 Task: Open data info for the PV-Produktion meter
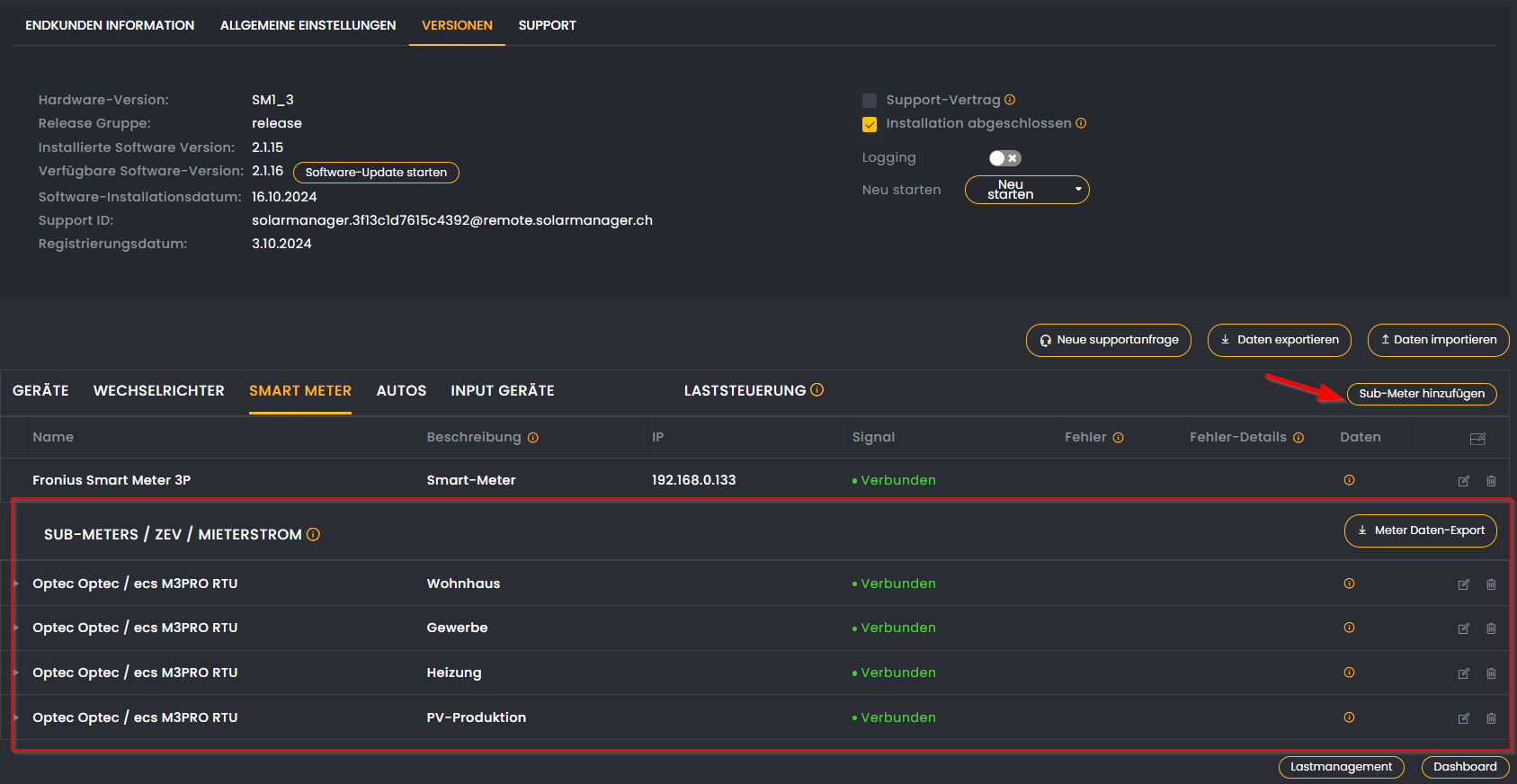(x=1349, y=717)
